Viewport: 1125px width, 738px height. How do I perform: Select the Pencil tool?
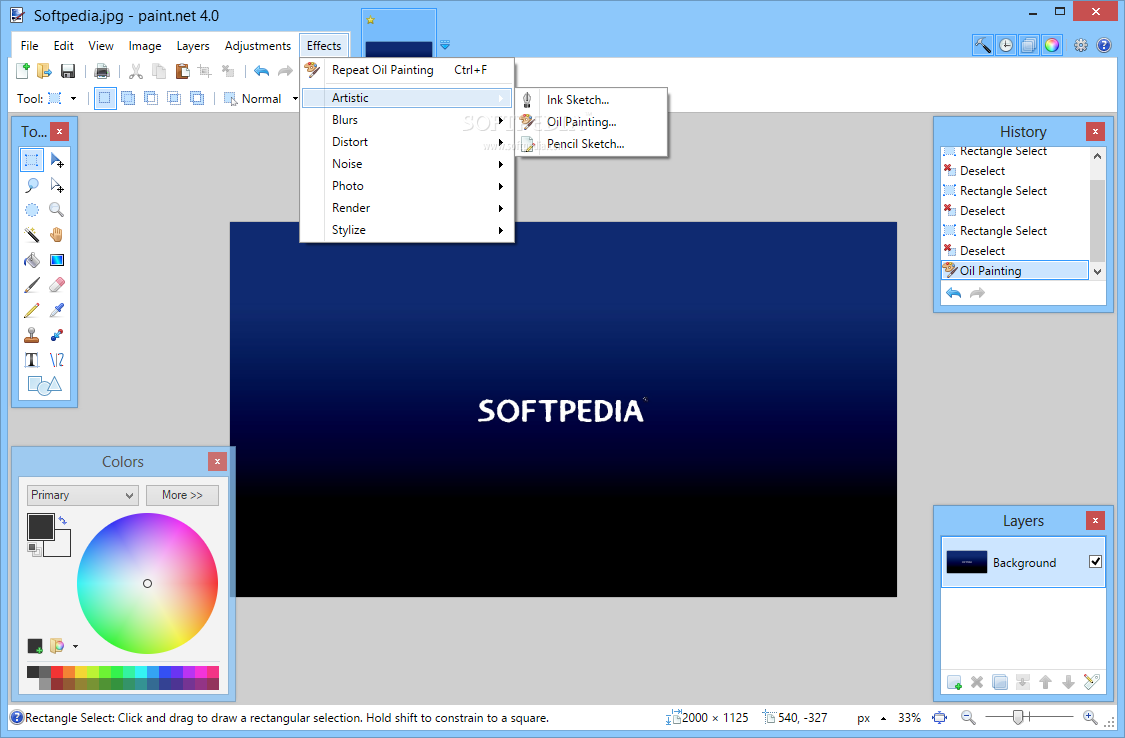click(32, 310)
